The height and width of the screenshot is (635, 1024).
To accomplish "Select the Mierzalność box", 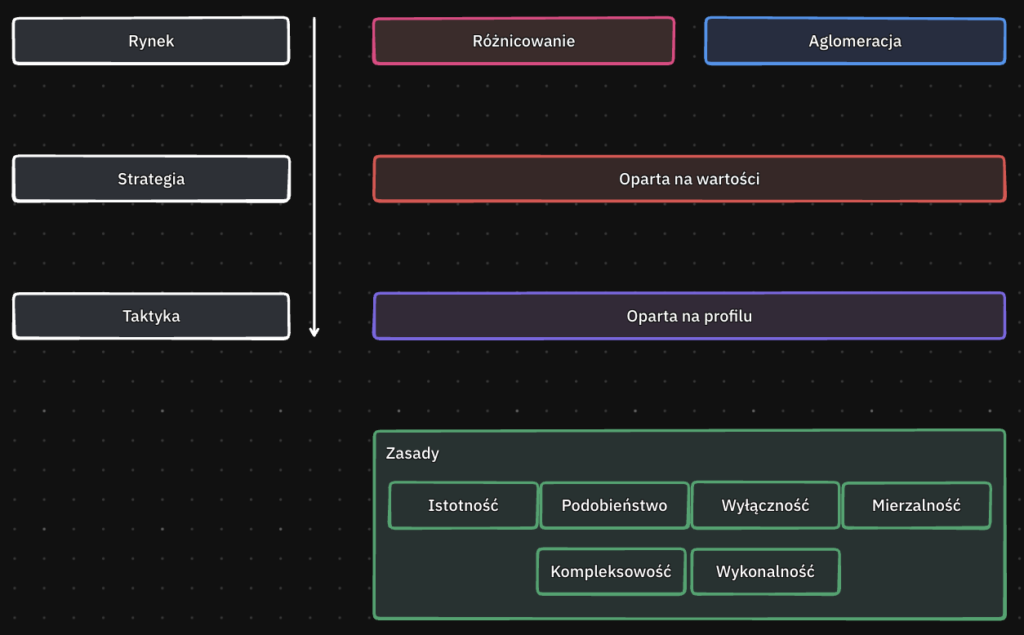I will pyautogui.click(x=916, y=505).
